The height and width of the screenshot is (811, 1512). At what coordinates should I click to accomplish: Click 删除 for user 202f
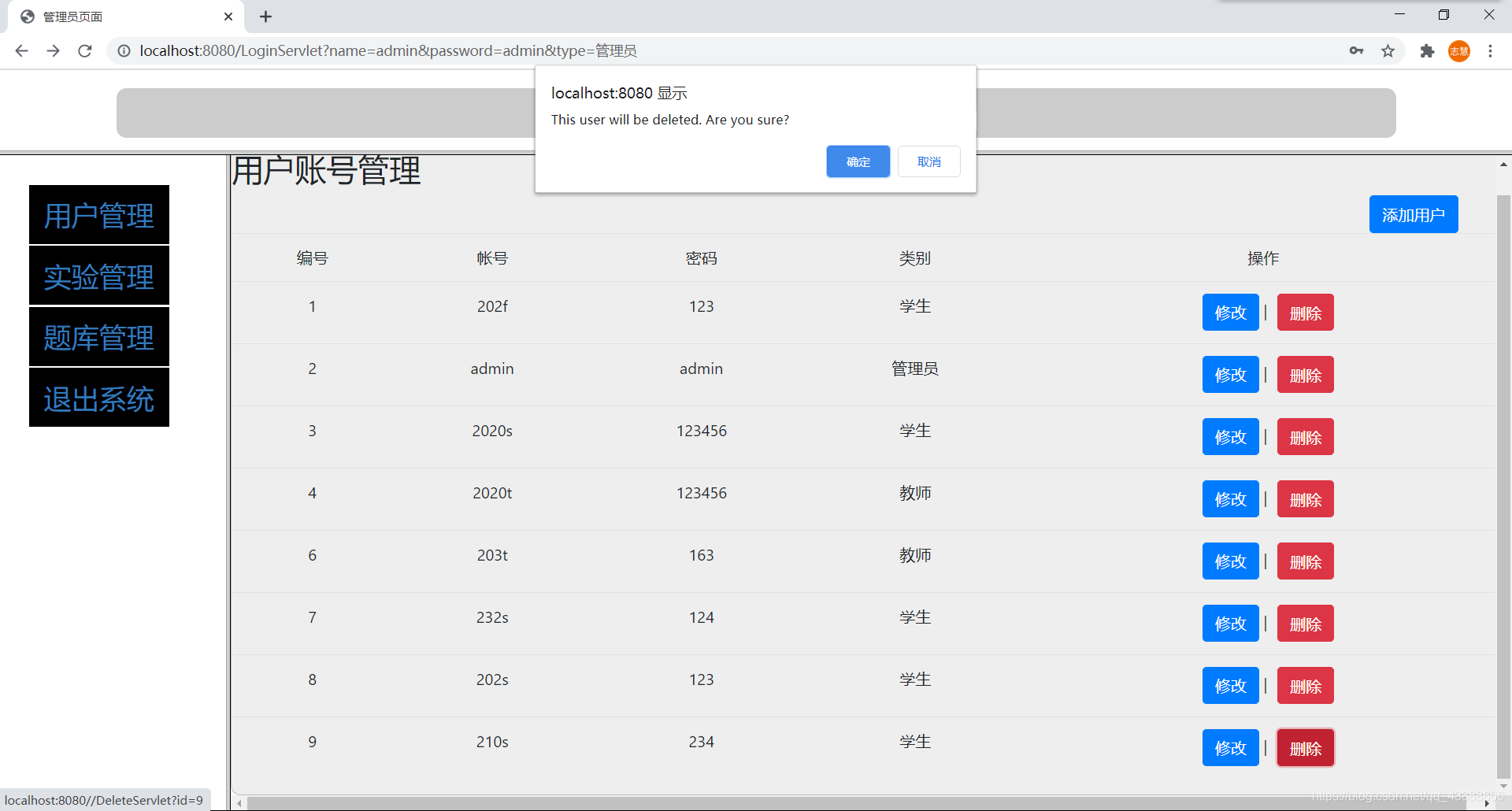(x=1305, y=313)
